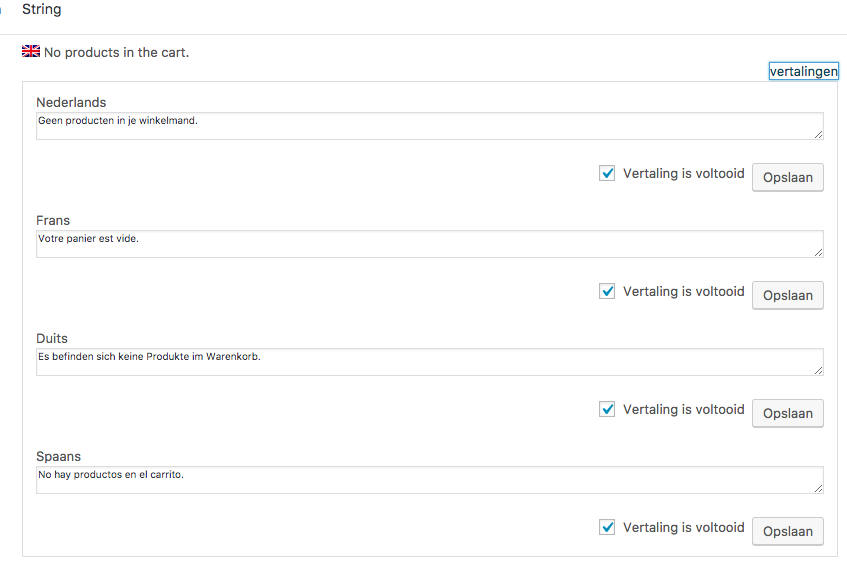Click the 'No products in the cart.' source string

click(116, 52)
